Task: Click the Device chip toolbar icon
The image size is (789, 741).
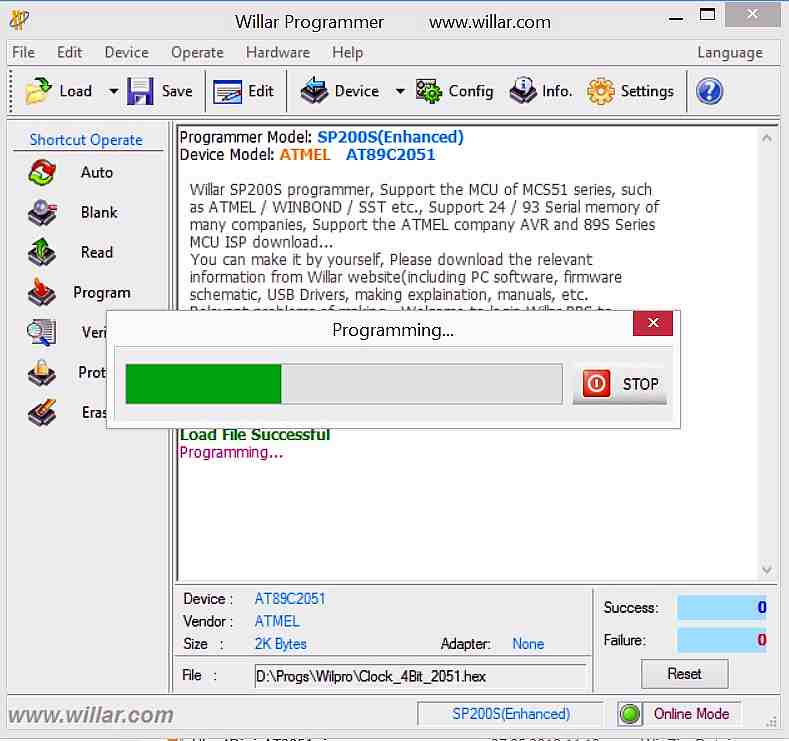Action: point(314,91)
